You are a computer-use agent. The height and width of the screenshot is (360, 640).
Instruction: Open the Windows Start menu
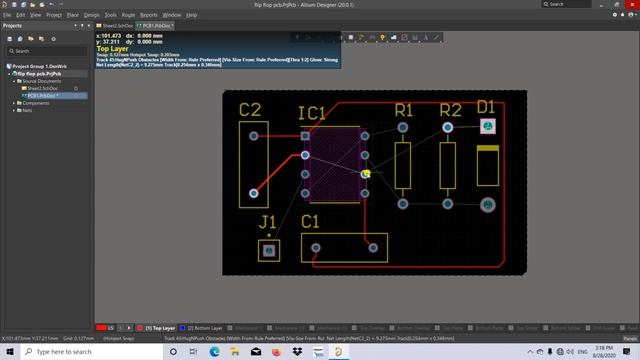10,351
